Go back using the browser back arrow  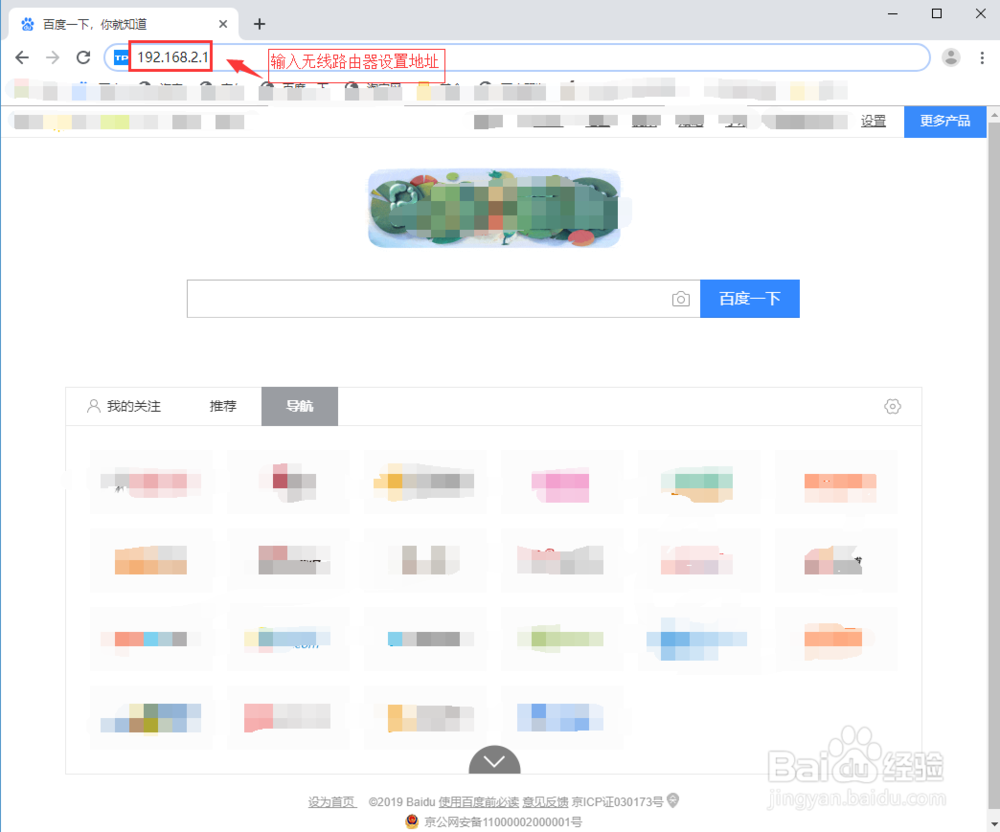coord(22,57)
